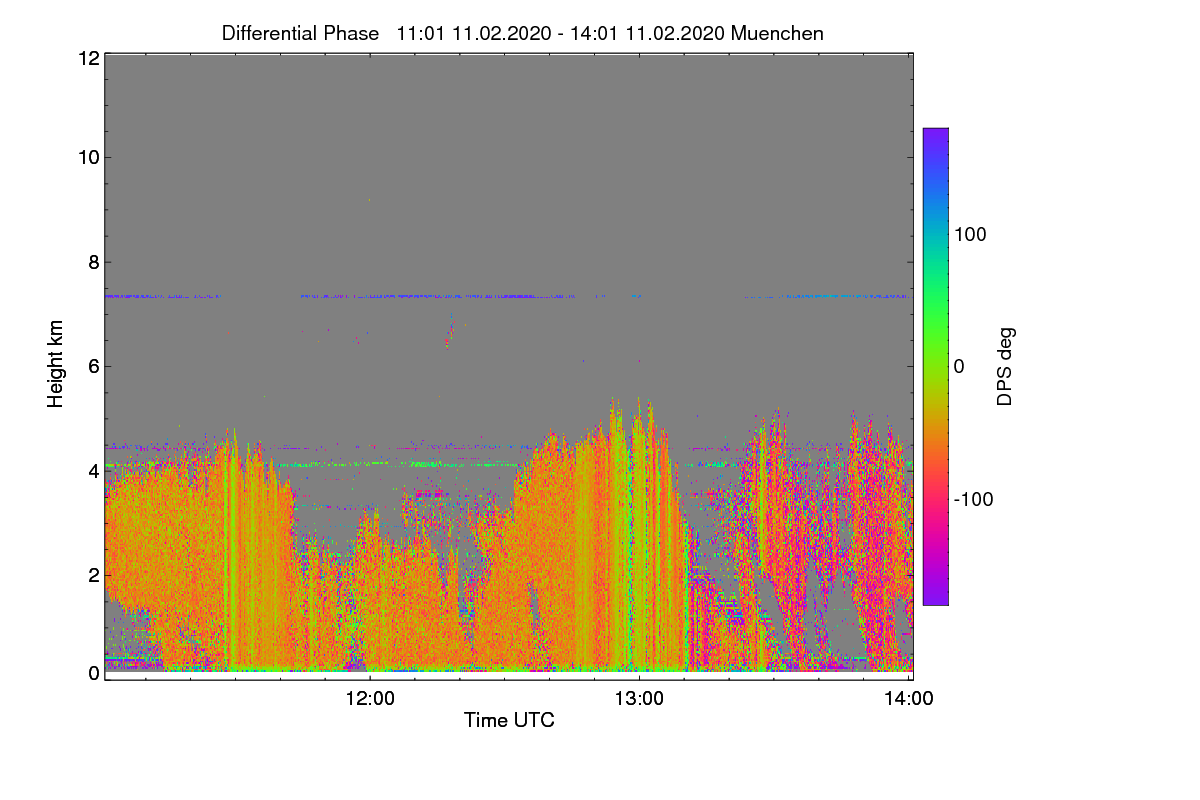The image size is (1200, 800).
Task: Click the 8 km height tick label
Action: point(92,262)
